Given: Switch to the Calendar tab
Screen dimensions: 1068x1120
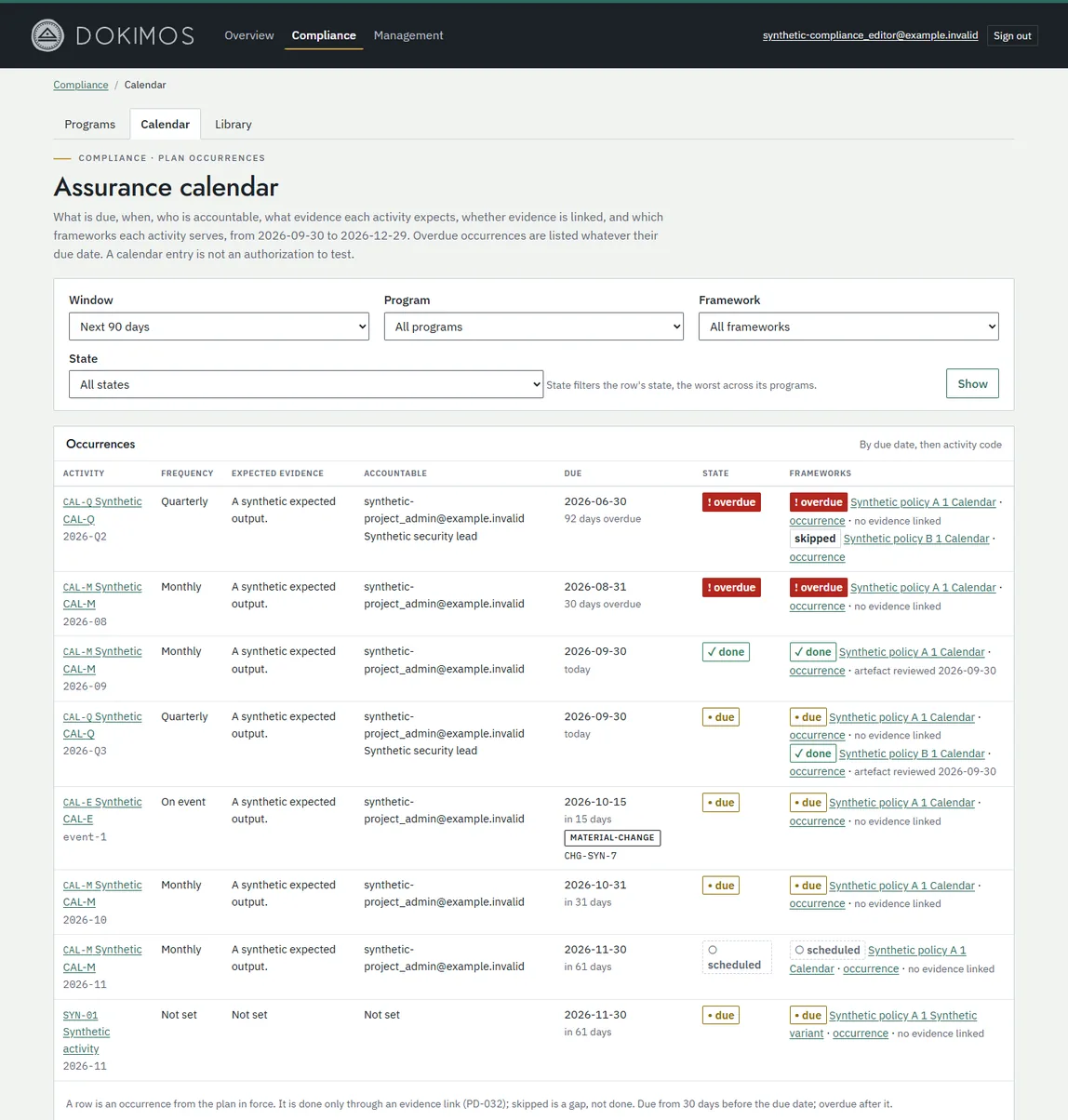Looking at the screenshot, I should 166,125.
